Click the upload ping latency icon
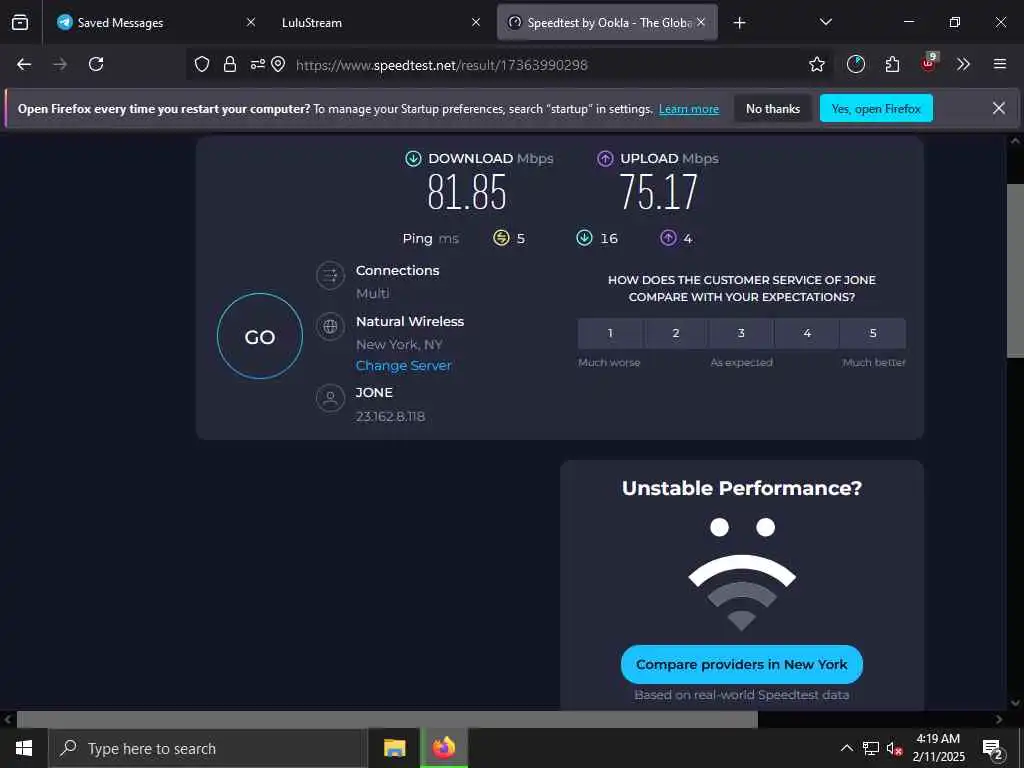 tap(668, 238)
